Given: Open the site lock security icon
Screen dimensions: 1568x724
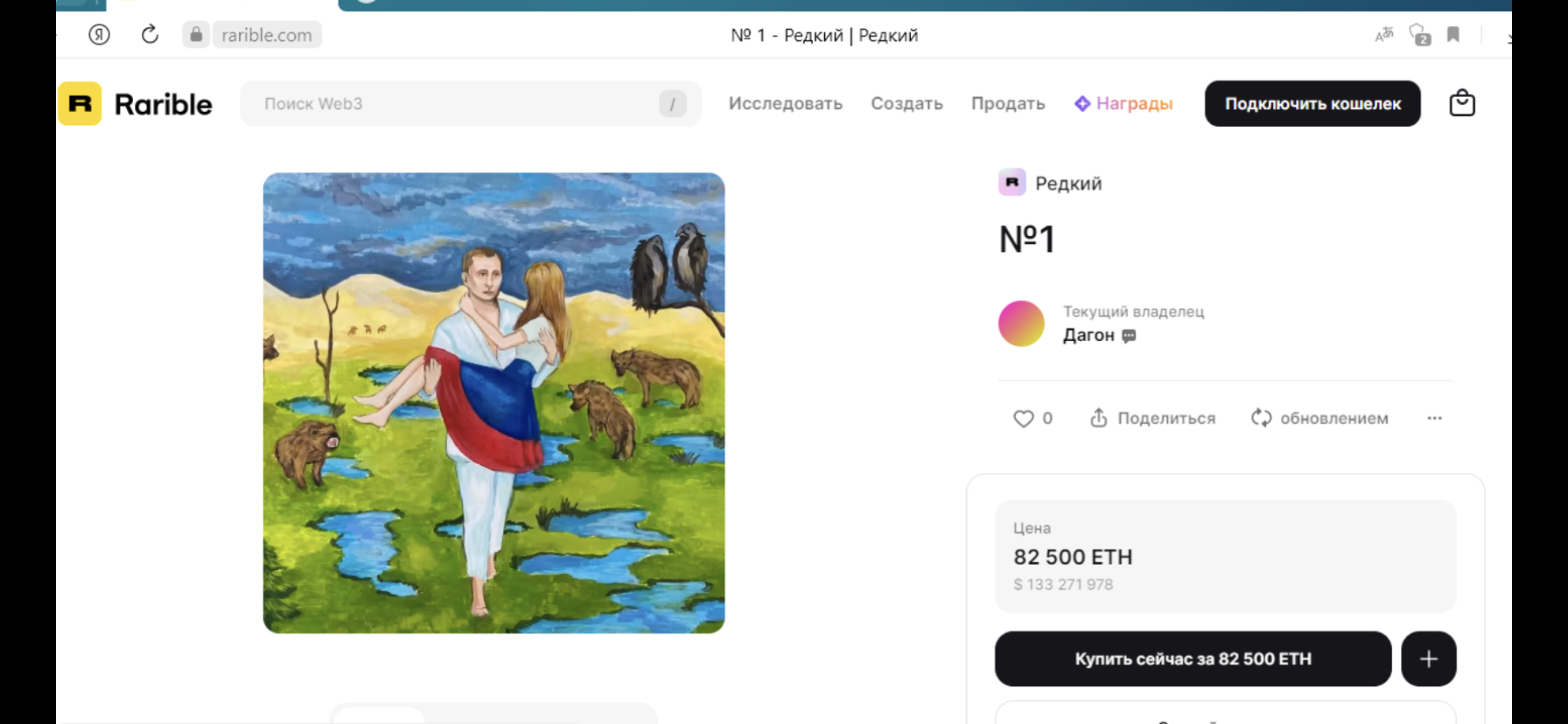Looking at the screenshot, I should pyautogui.click(x=196, y=35).
